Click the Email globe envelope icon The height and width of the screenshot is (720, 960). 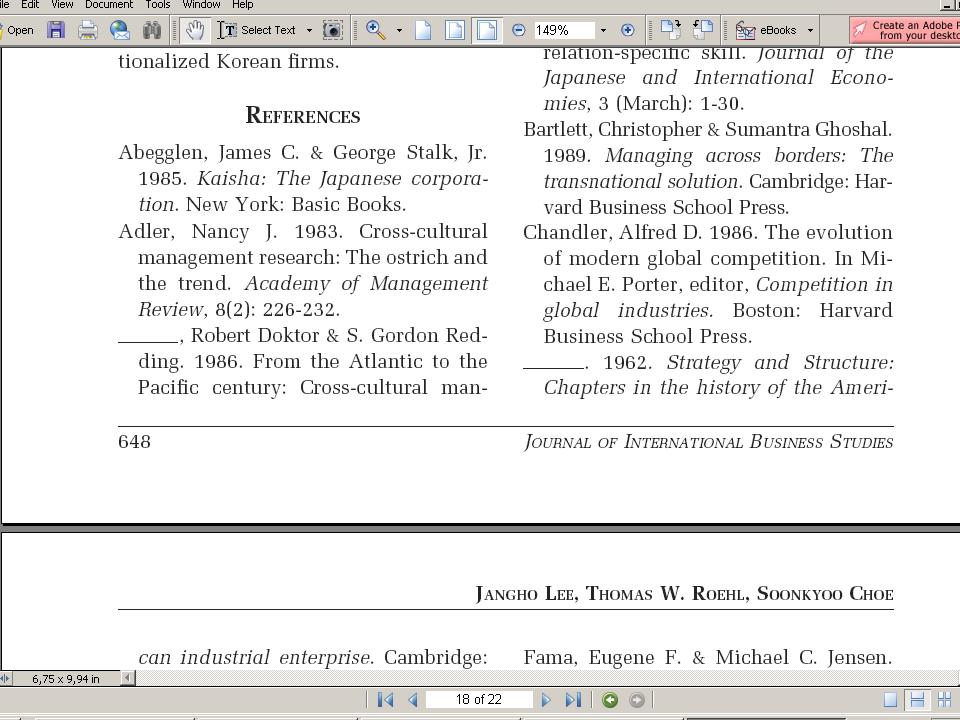pyautogui.click(x=119, y=30)
